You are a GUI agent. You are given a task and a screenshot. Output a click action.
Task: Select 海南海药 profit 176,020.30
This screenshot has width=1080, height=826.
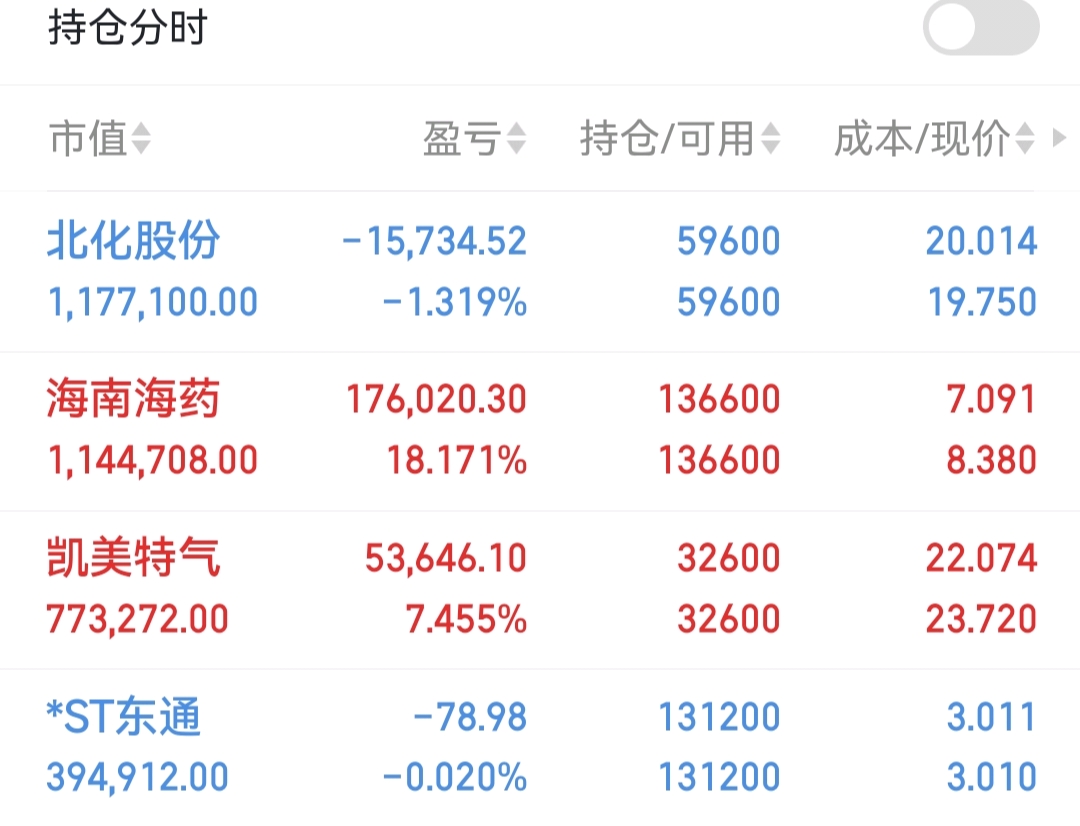point(437,400)
